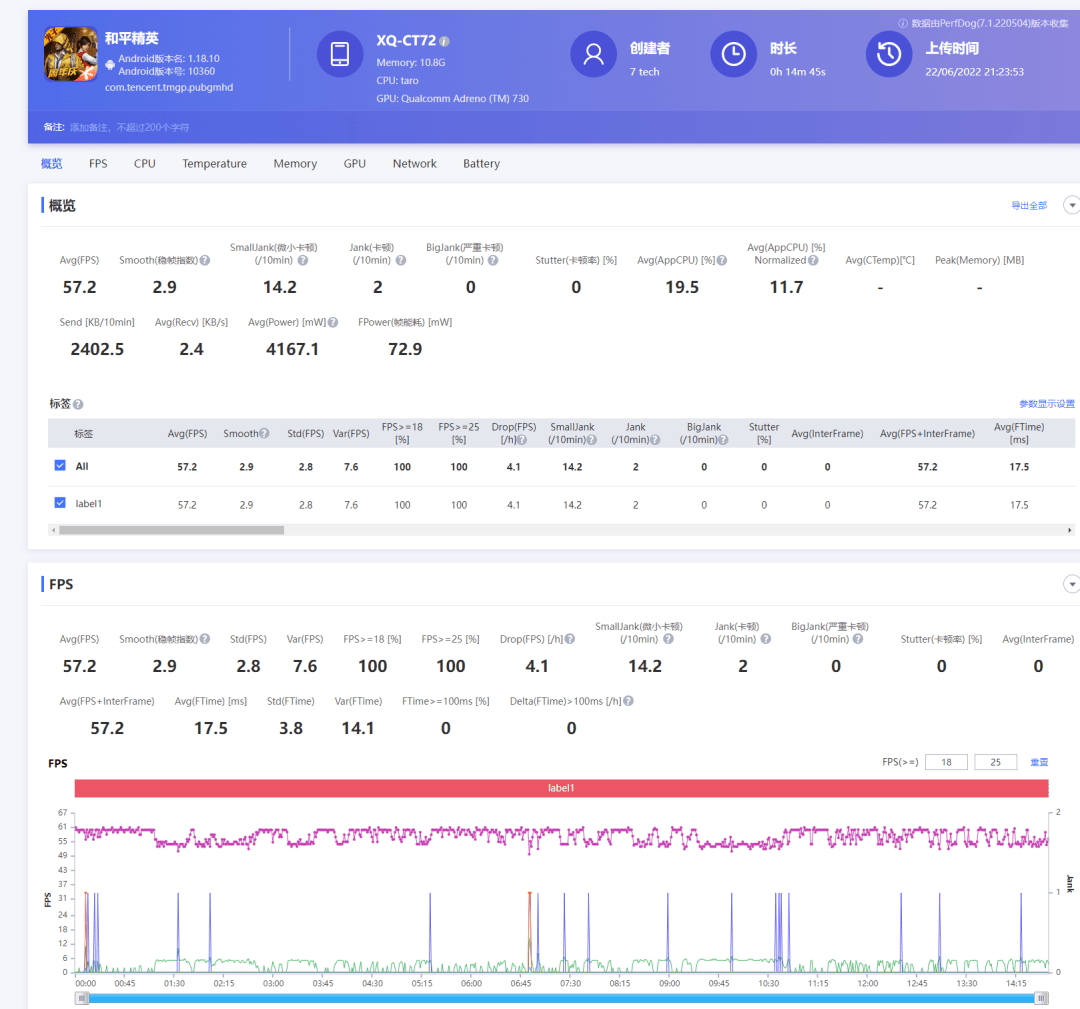Click the phone device icon
1080x1009 pixels.
coord(340,54)
